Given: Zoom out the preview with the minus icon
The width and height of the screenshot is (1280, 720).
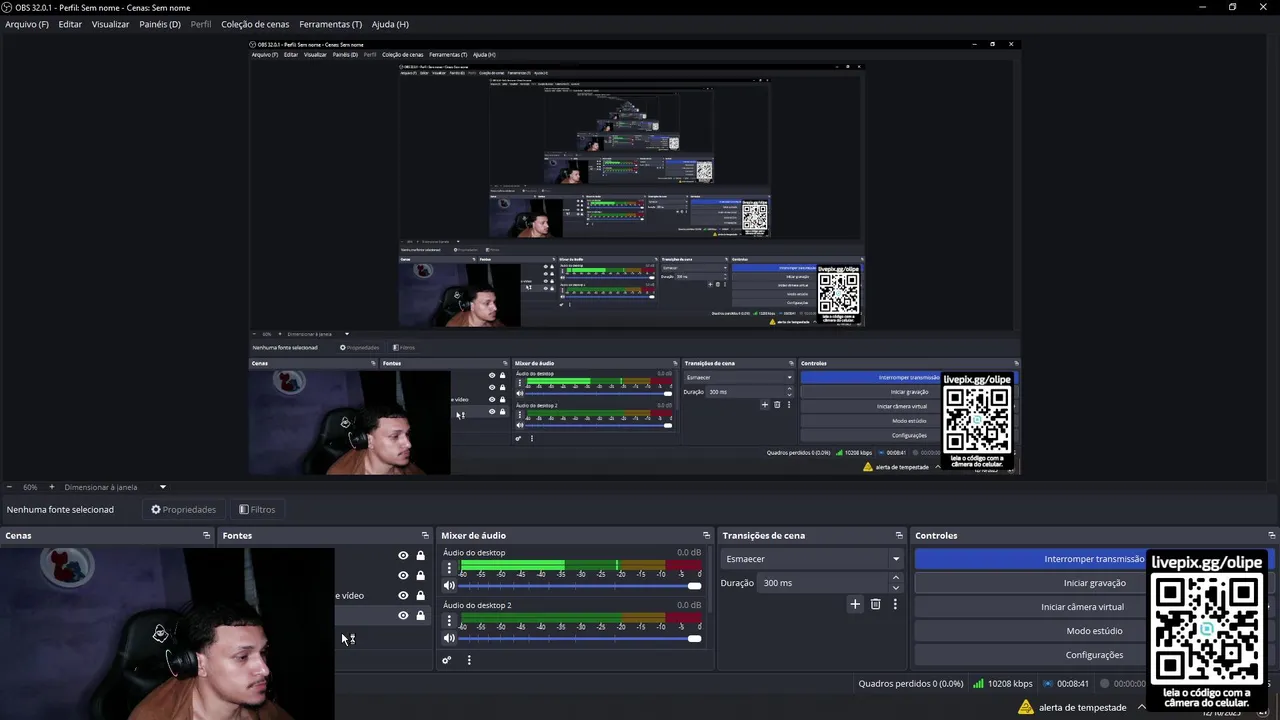Looking at the screenshot, I should [9, 487].
